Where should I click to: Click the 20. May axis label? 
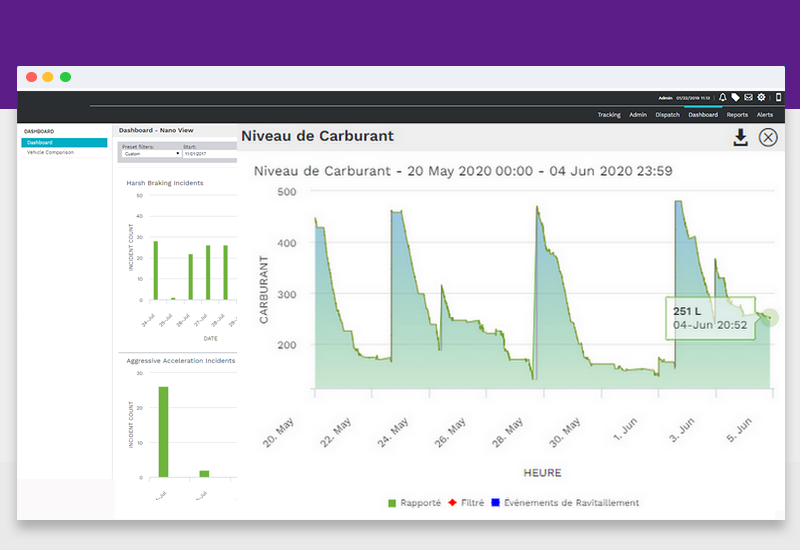278,433
